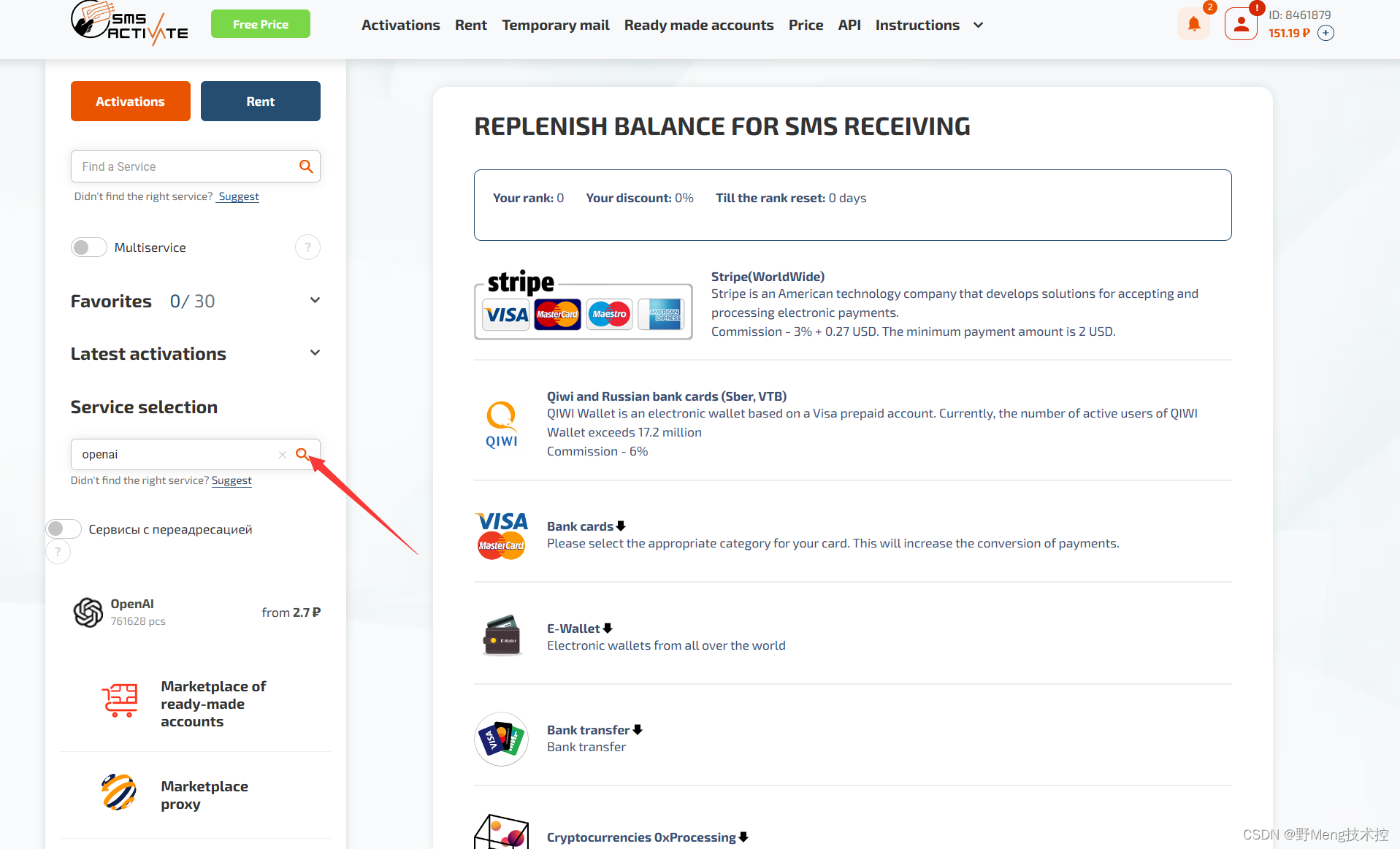Click the E-Wallet wallet icon
The width and height of the screenshot is (1400, 849).
pos(502,636)
